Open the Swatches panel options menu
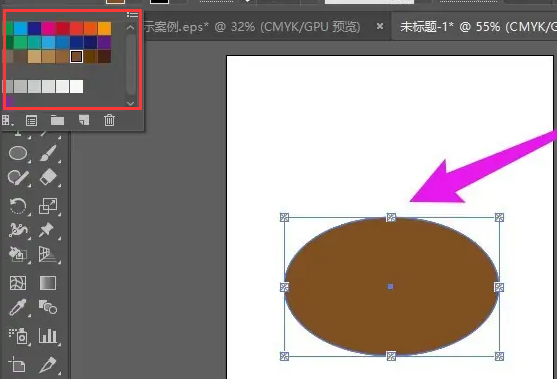Viewport: 557px width, 379px height. [x=133, y=15]
